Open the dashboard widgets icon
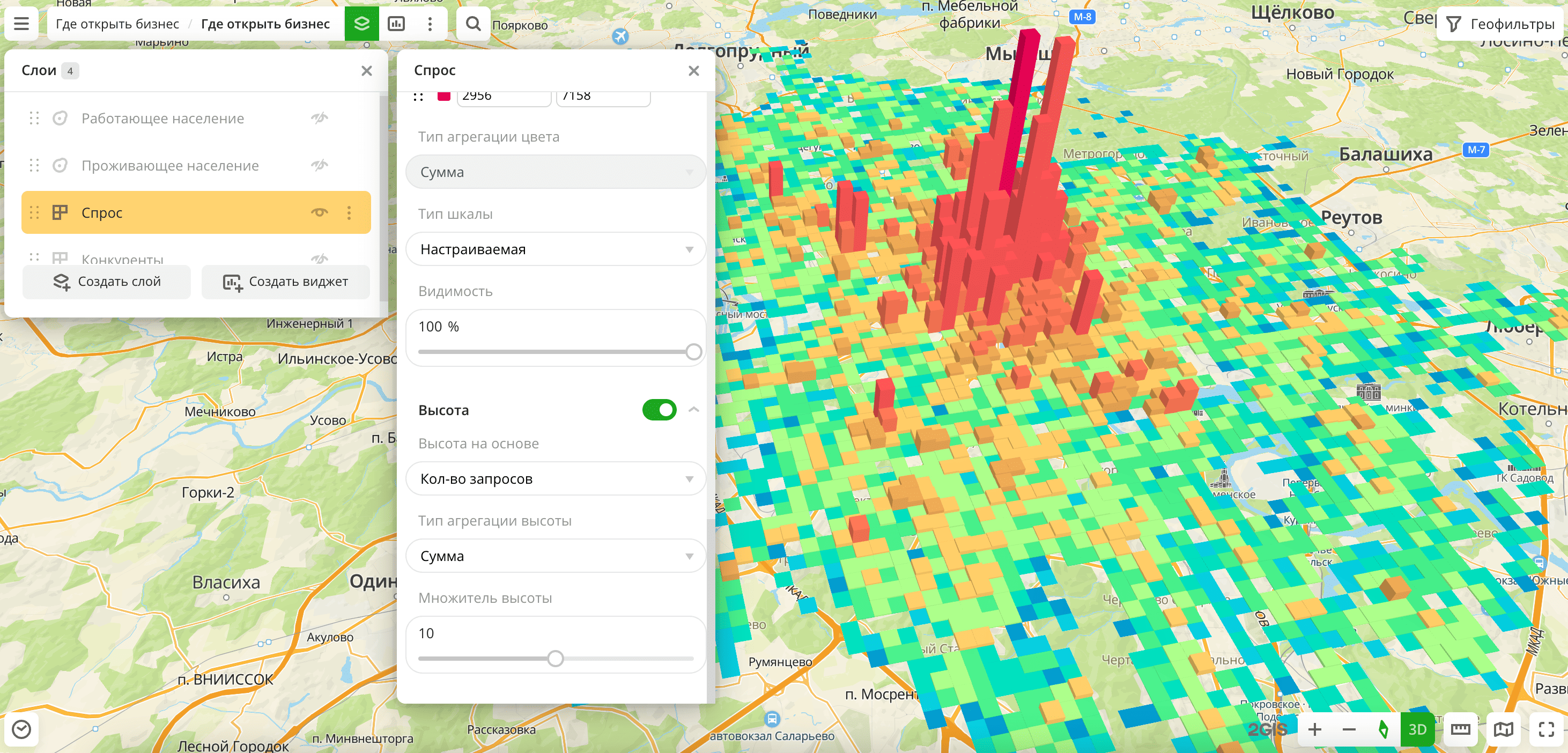The image size is (1568, 753). pos(396,24)
